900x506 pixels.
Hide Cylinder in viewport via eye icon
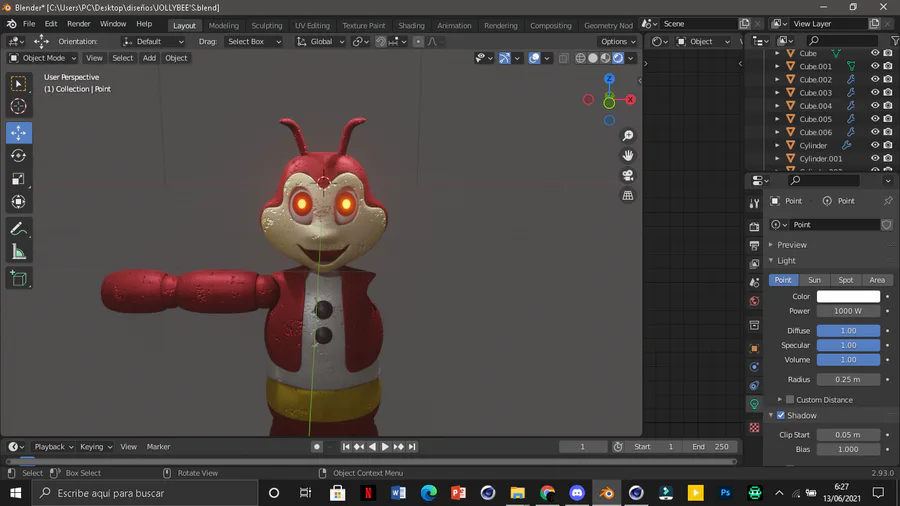[875, 145]
